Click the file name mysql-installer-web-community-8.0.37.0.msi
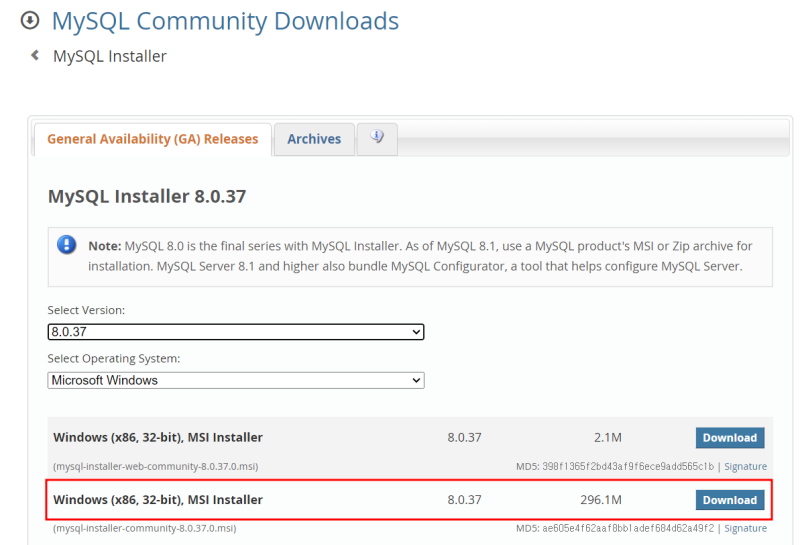 tap(156, 466)
